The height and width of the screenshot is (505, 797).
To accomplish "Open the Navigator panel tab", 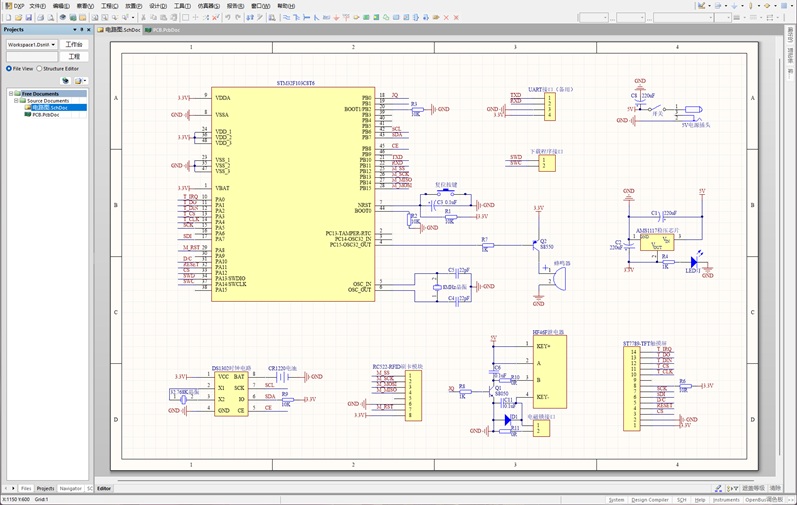I will coord(70,488).
